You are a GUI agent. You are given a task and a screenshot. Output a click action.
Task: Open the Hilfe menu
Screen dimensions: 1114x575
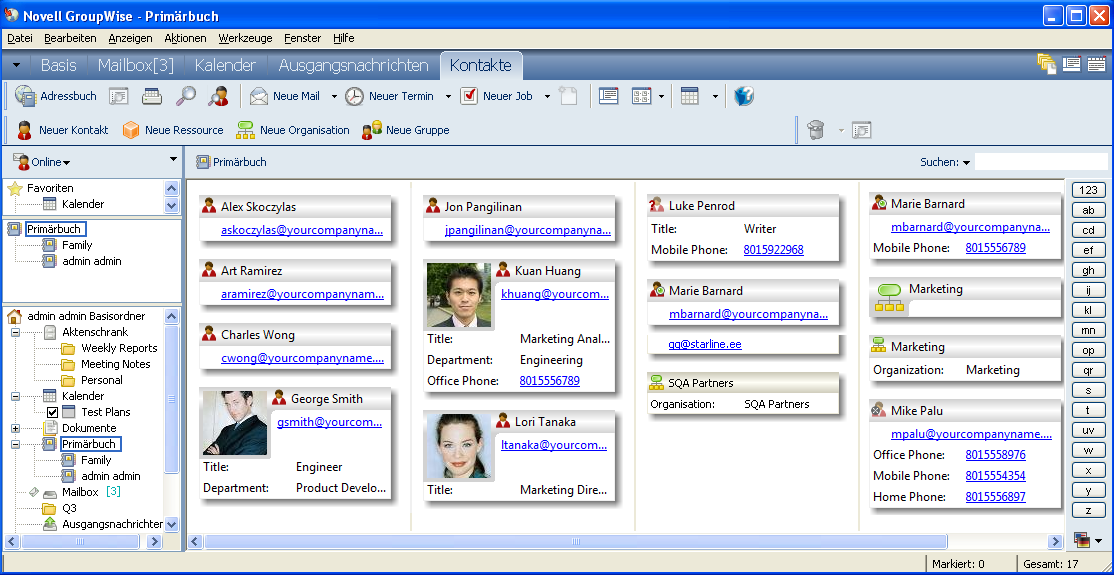[x=343, y=38]
